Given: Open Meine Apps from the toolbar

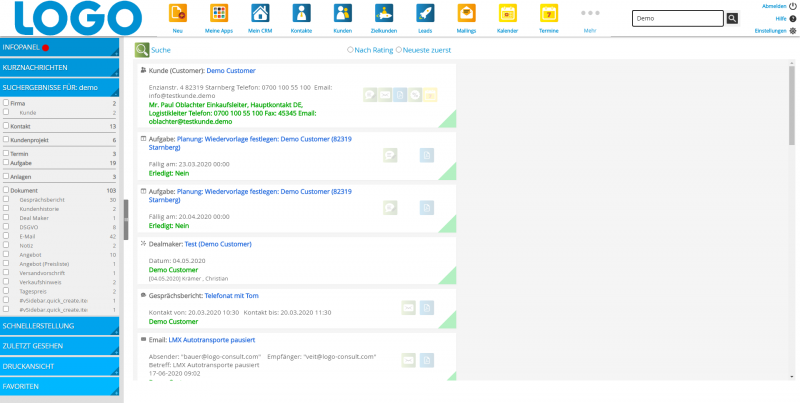Looking at the screenshot, I should pyautogui.click(x=219, y=14).
